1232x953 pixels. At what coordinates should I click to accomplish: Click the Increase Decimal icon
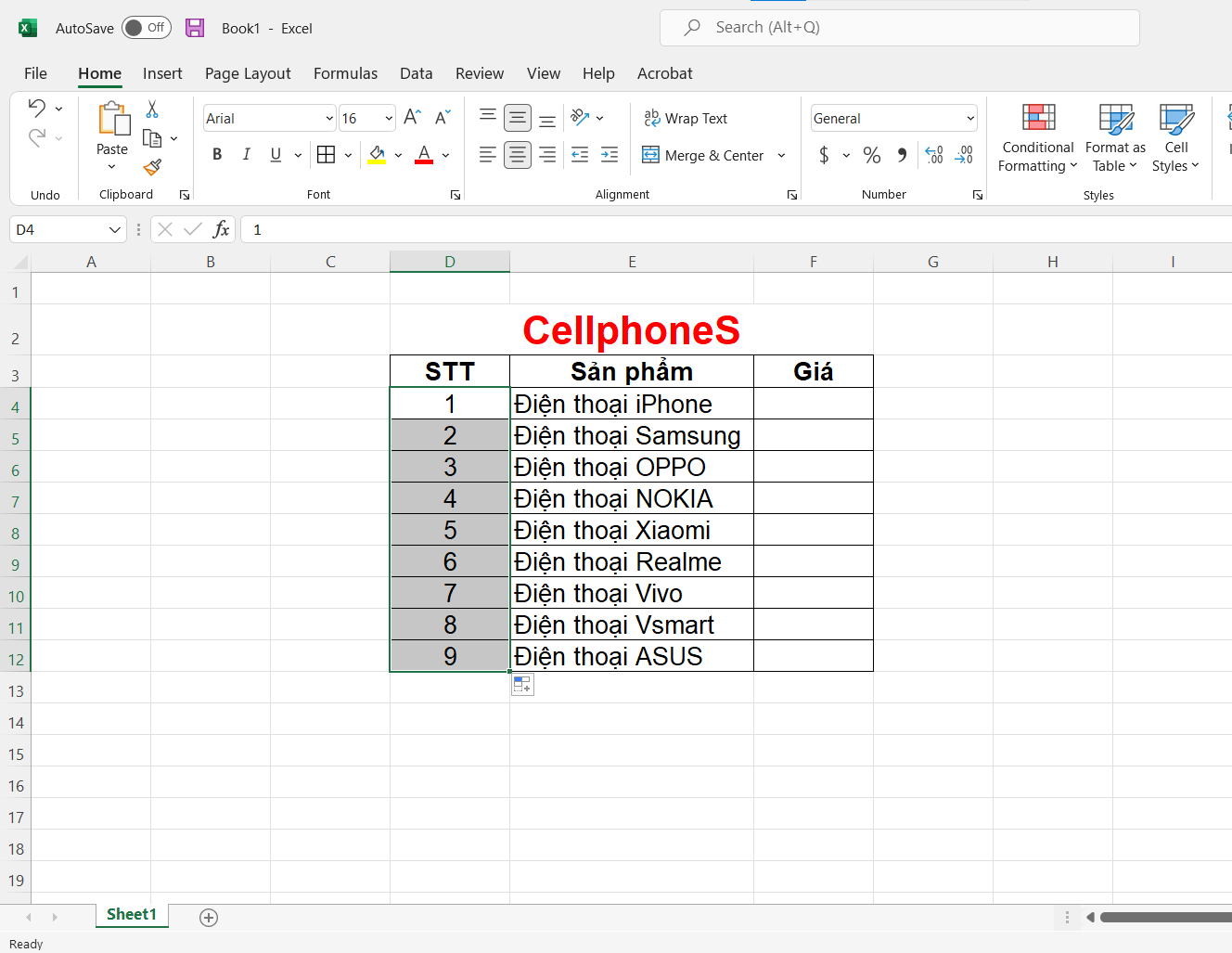pyautogui.click(x=934, y=155)
